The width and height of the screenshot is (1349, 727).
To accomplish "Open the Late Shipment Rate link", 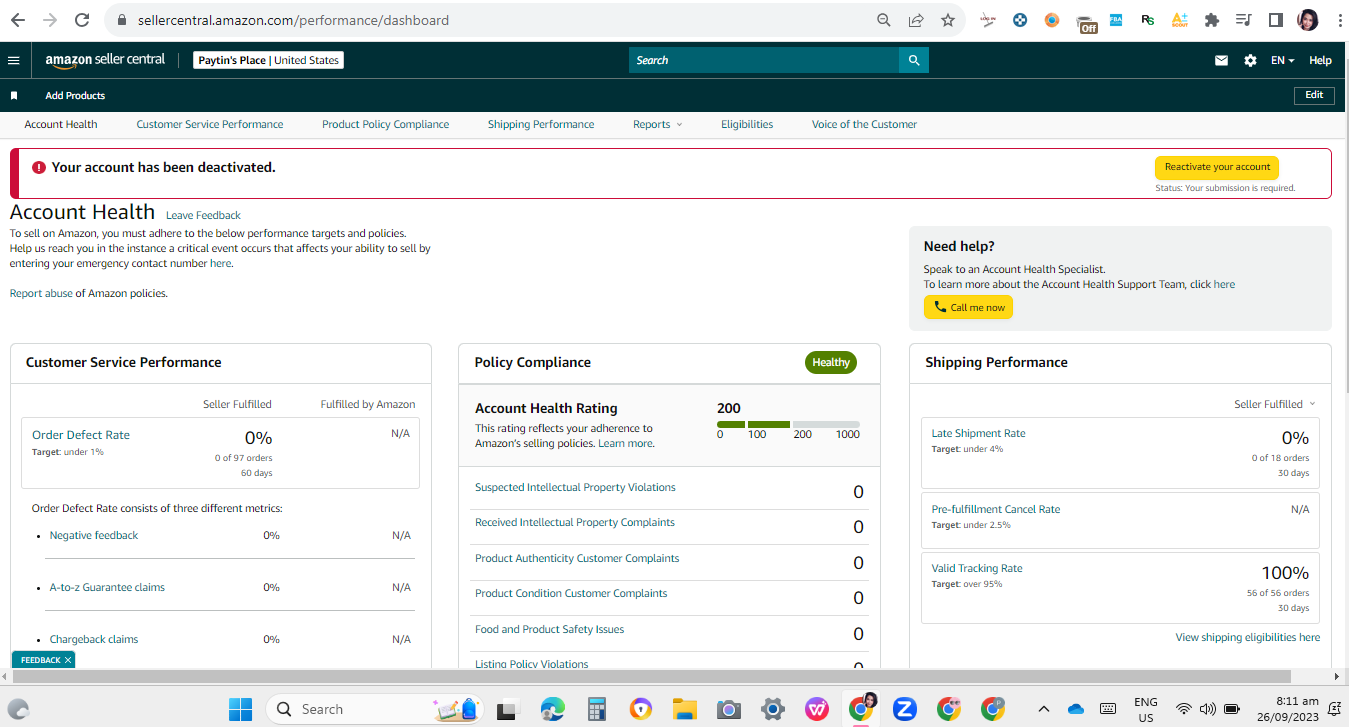I will (978, 433).
